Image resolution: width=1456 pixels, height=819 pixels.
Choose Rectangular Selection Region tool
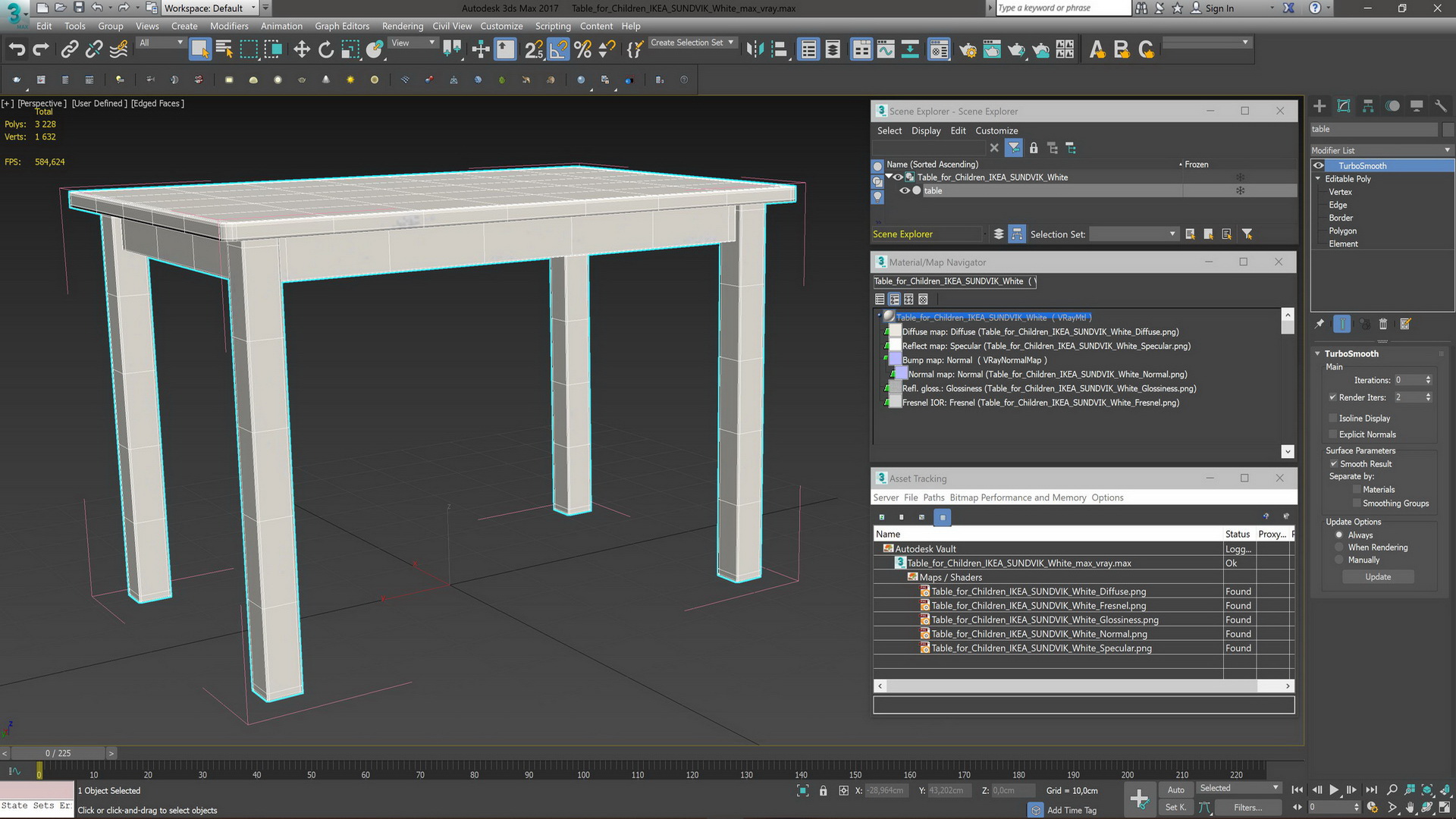(249, 50)
